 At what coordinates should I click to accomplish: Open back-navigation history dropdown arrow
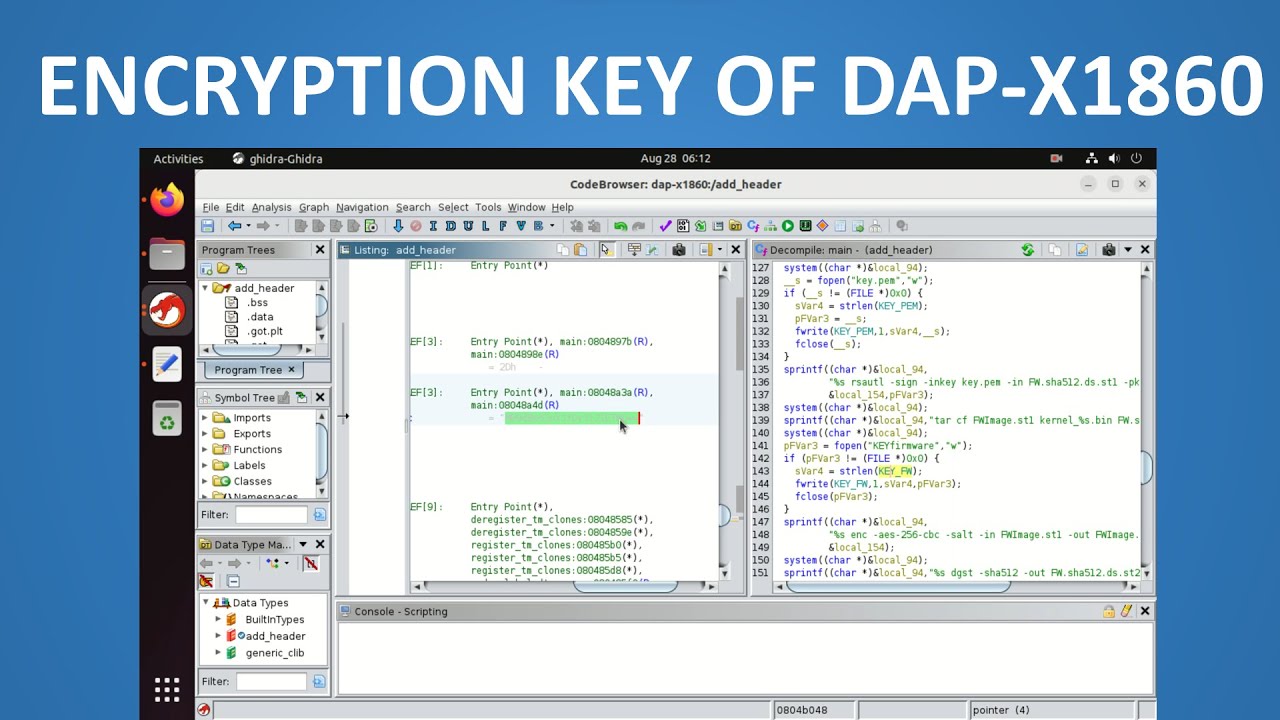tap(248, 226)
